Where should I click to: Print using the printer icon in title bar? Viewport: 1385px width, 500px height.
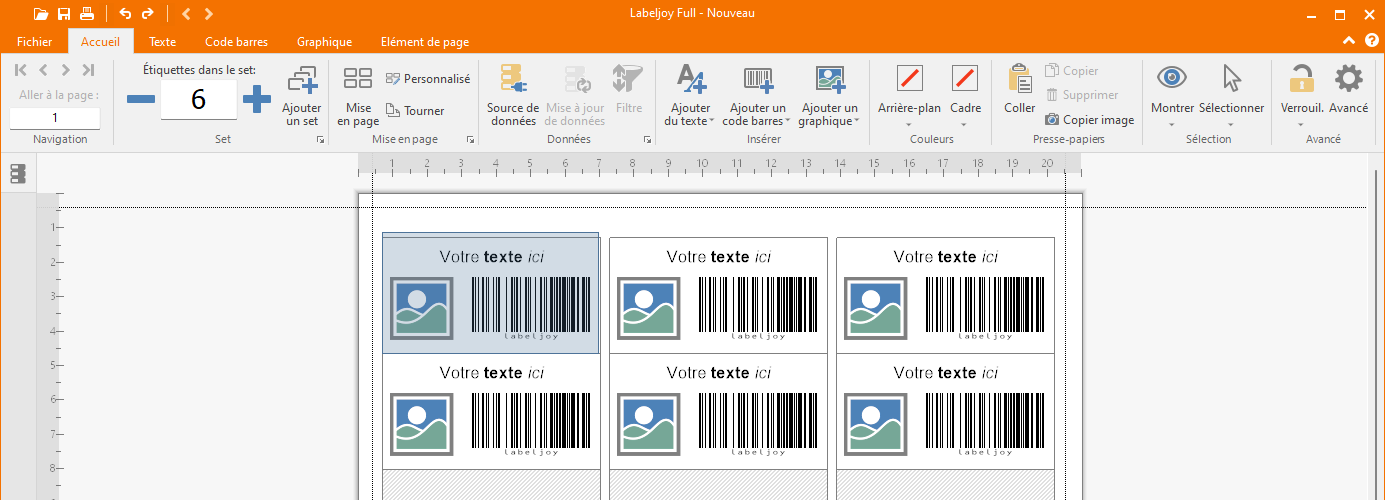pos(87,14)
